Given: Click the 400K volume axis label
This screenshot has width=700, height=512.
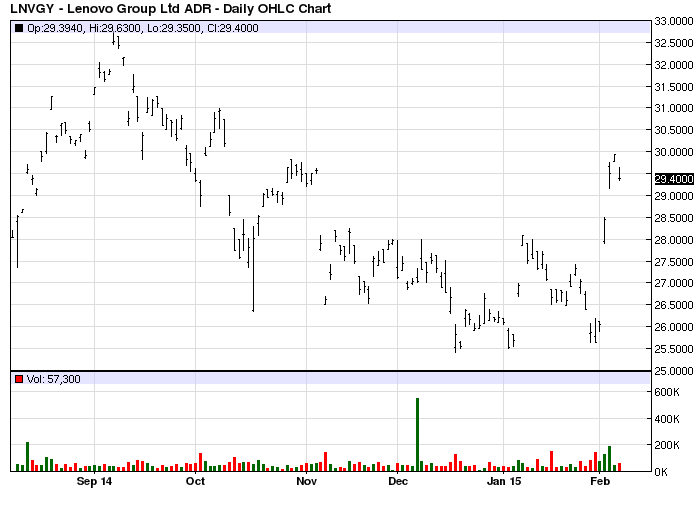Looking at the screenshot, I should [x=668, y=419].
